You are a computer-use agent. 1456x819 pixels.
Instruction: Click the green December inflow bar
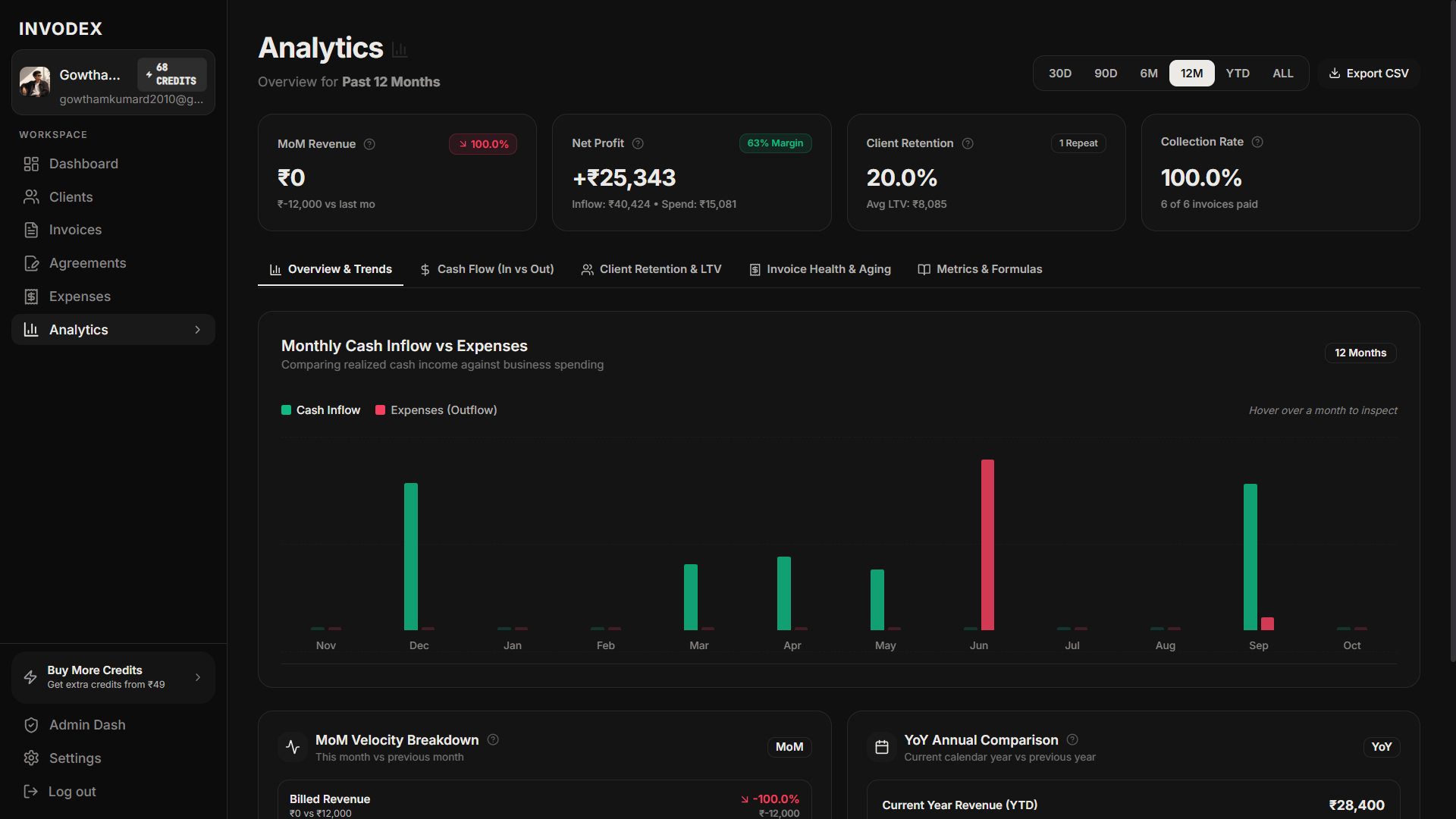tap(411, 557)
